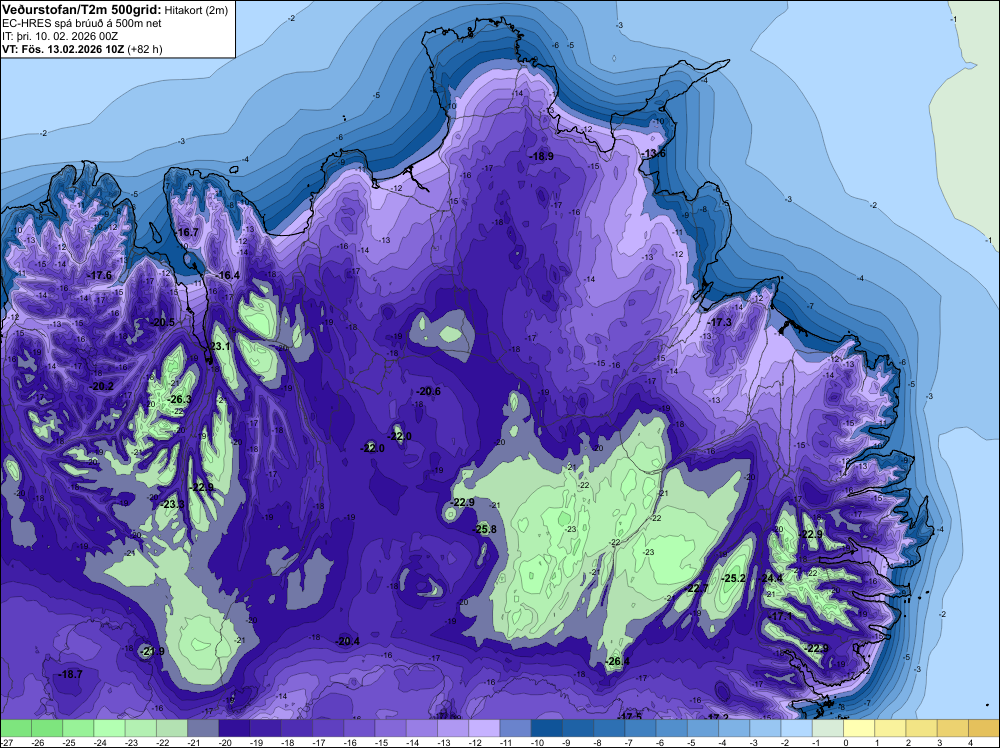The height and width of the screenshot is (748, 1000).
Task: Click the -18.9 temperature value on the map
Action: (541, 156)
